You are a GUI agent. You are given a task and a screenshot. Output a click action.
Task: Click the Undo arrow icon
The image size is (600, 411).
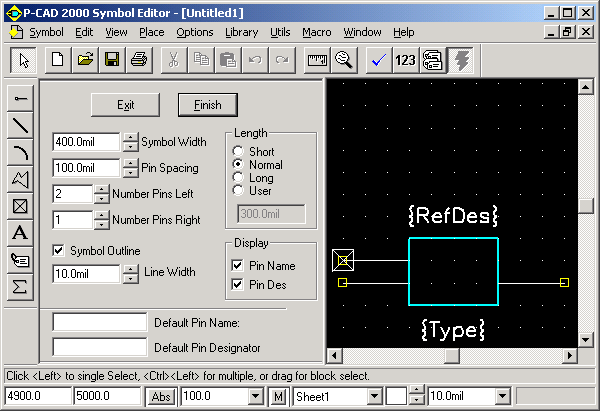(x=255, y=60)
